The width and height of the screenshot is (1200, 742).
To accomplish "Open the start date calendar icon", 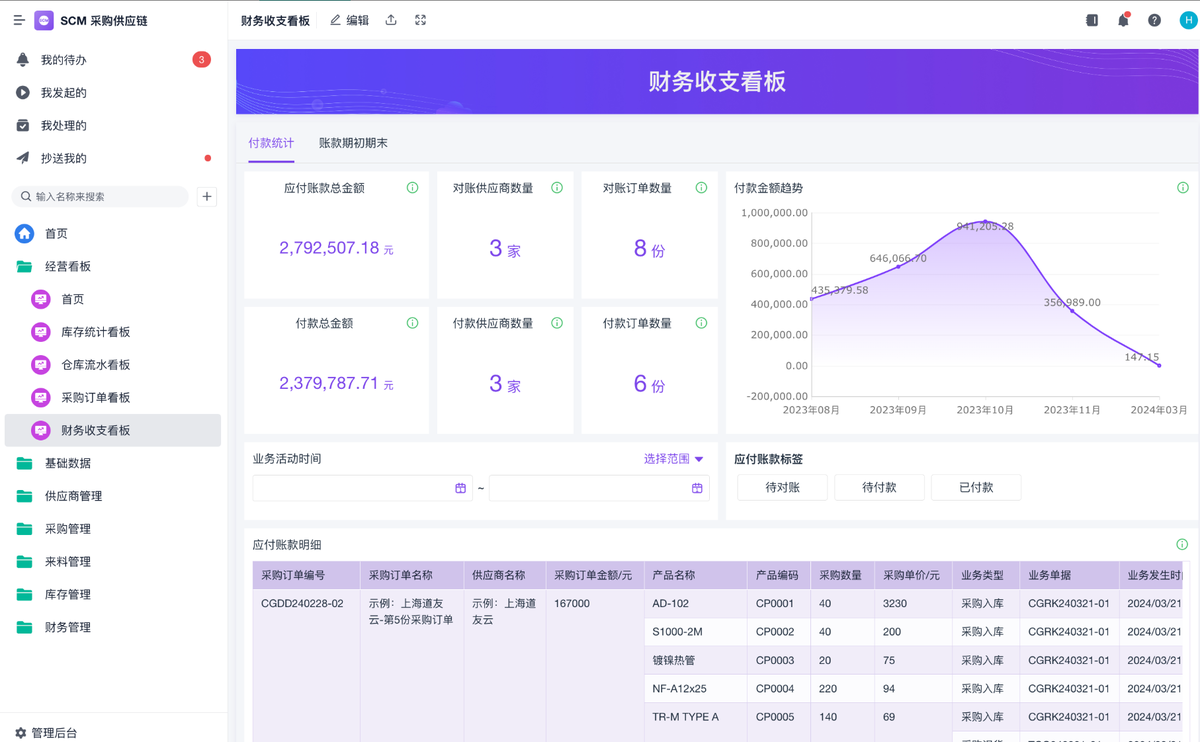I will coord(461,488).
